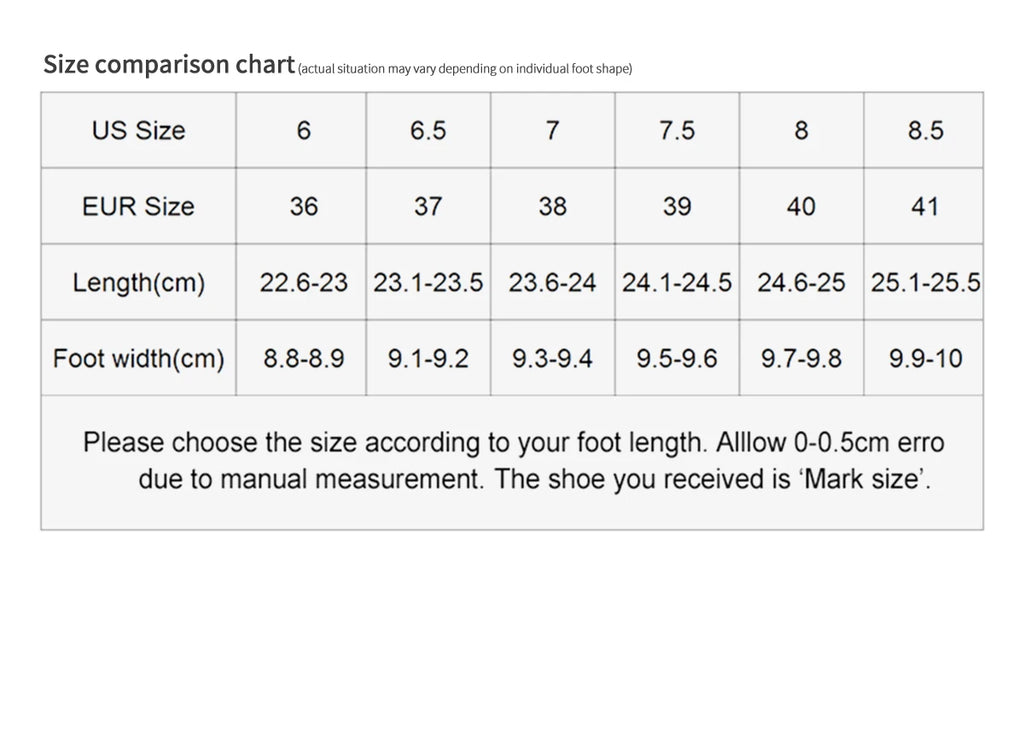Click the "Size comparison chart" heading
The image size is (1024, 733).
tap(168, 65)
